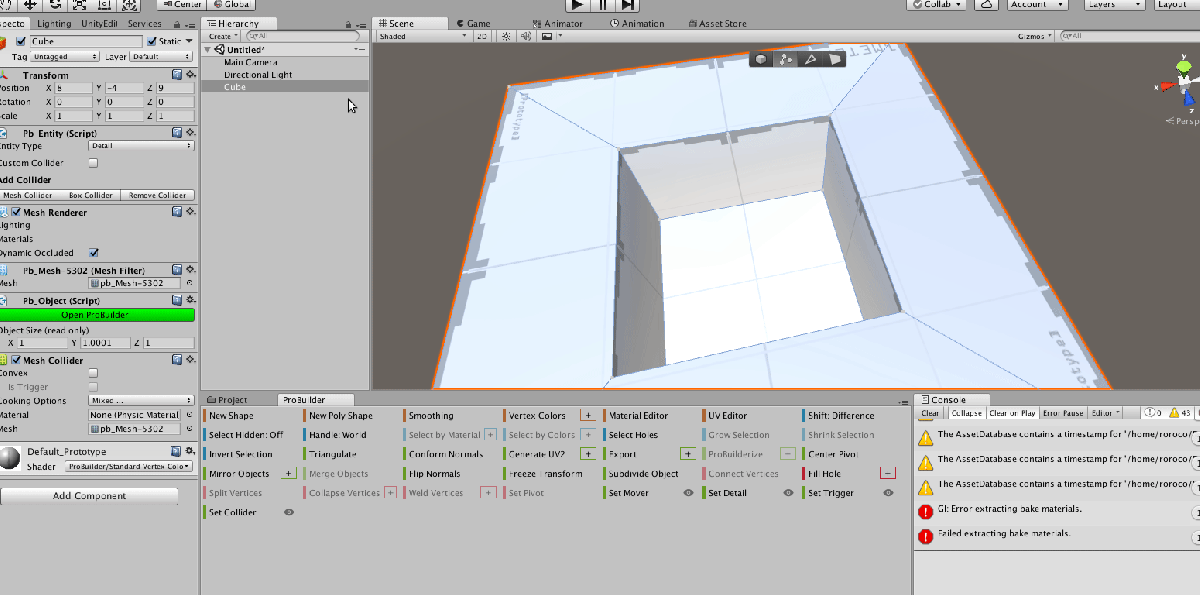Collapse the Untitled scene in Hierarchy

[207, 49]
